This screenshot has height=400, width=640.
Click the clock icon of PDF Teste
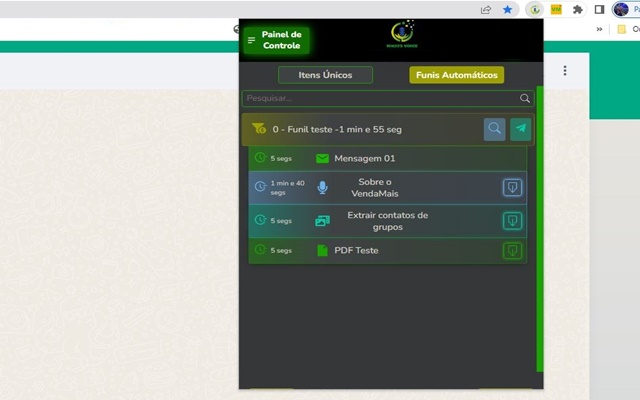click(260, 249)
